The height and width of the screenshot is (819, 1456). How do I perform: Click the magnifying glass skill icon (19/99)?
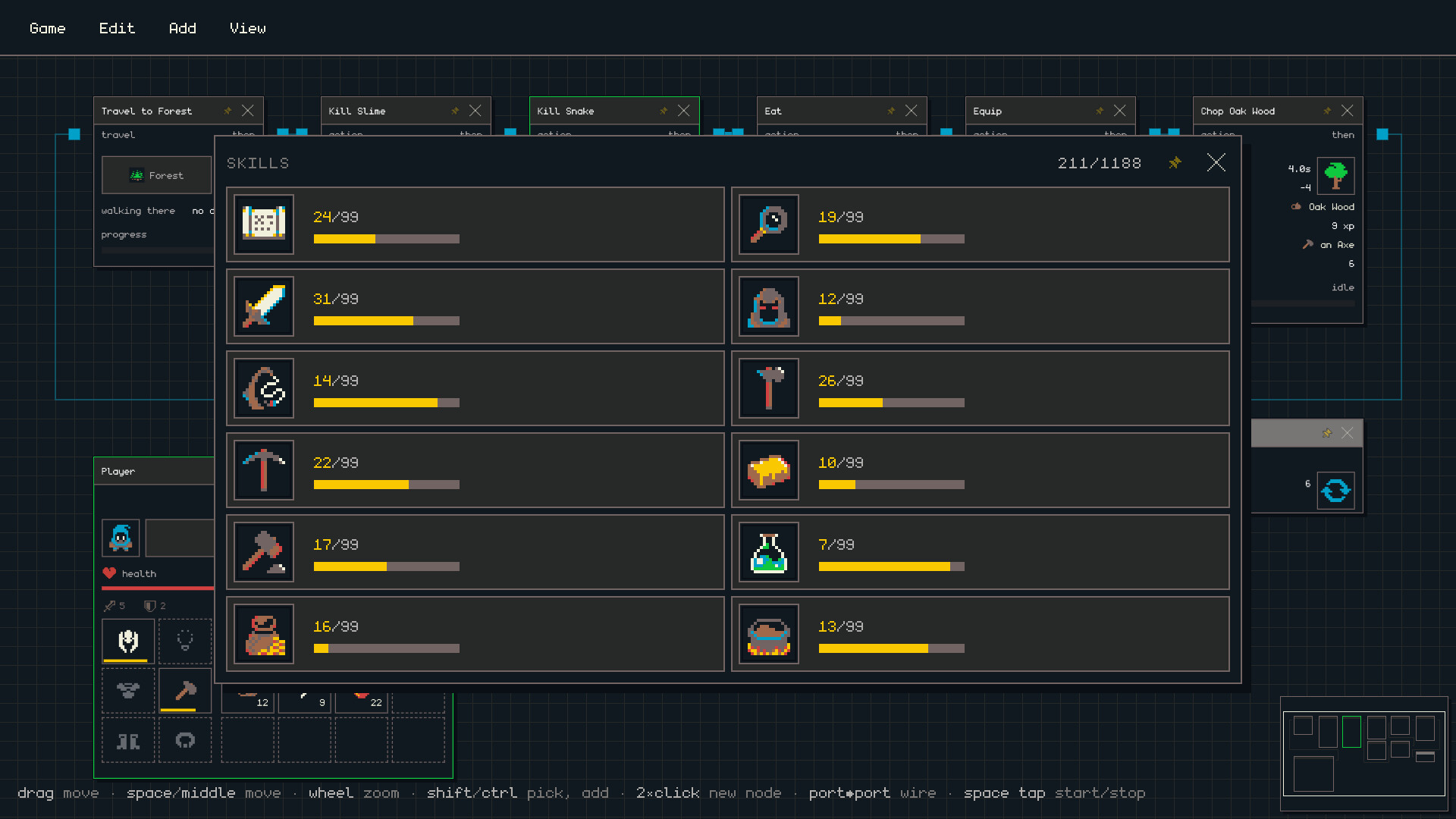[x=769, y=224]
